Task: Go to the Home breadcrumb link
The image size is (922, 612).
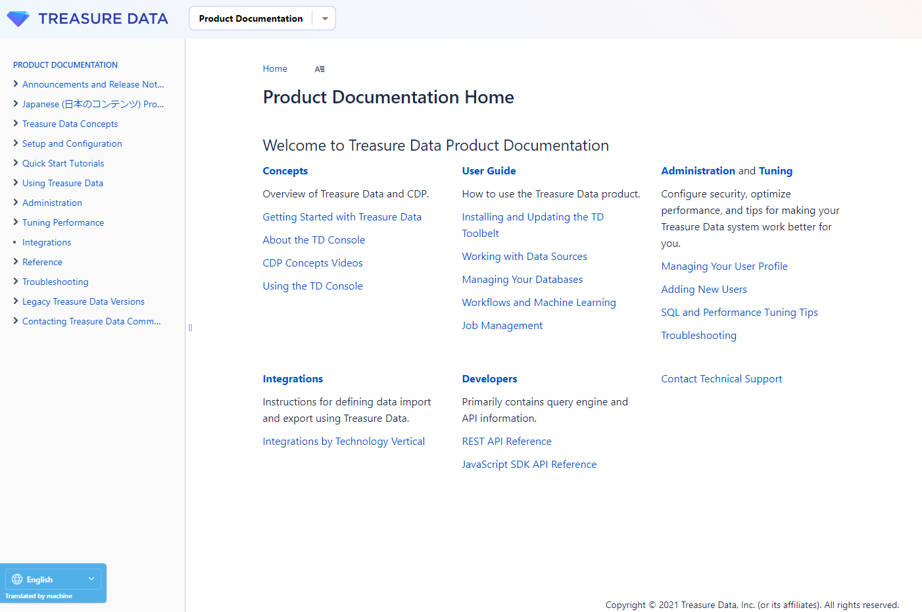Action: (275, 69)
